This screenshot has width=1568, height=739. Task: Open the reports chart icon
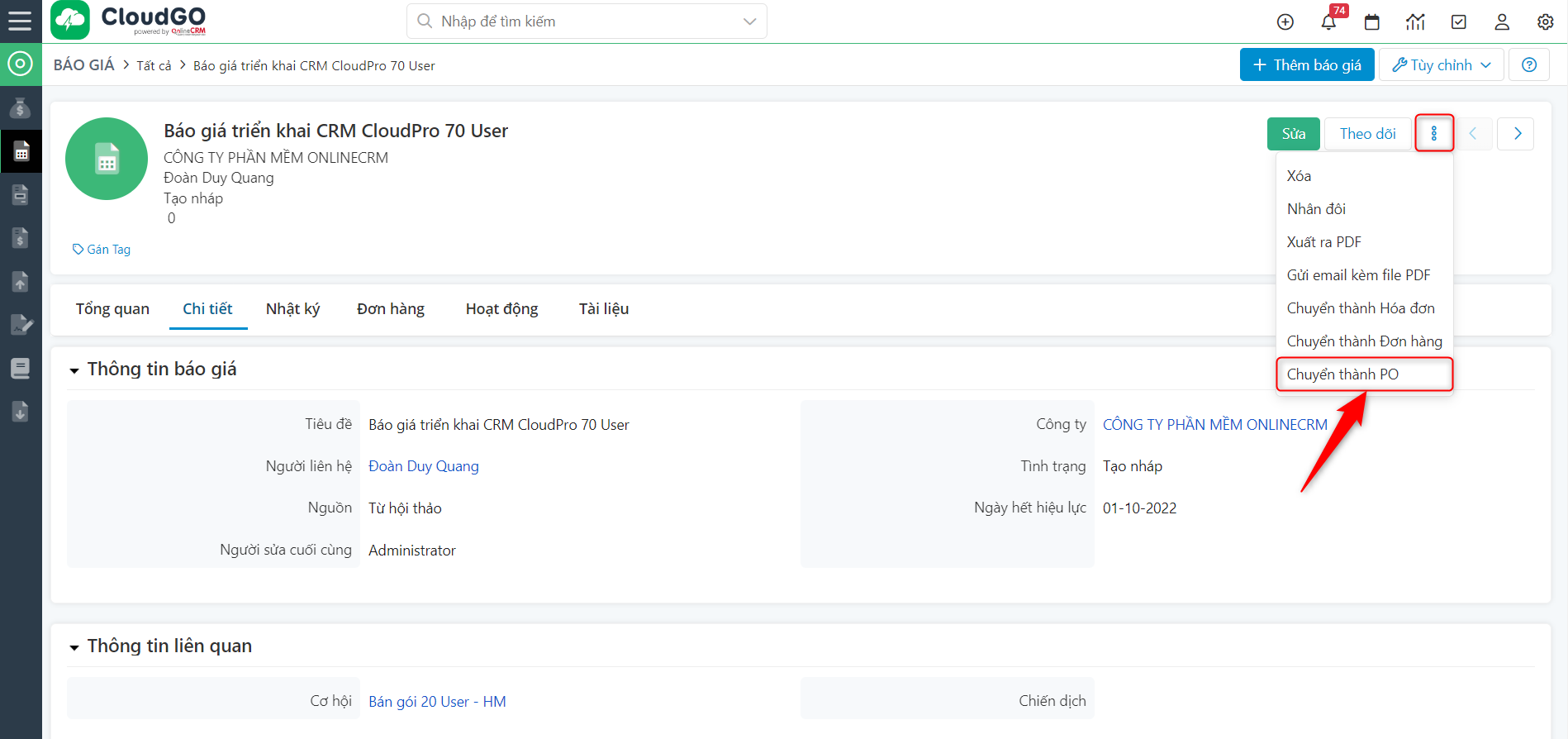coord(1415,21)
